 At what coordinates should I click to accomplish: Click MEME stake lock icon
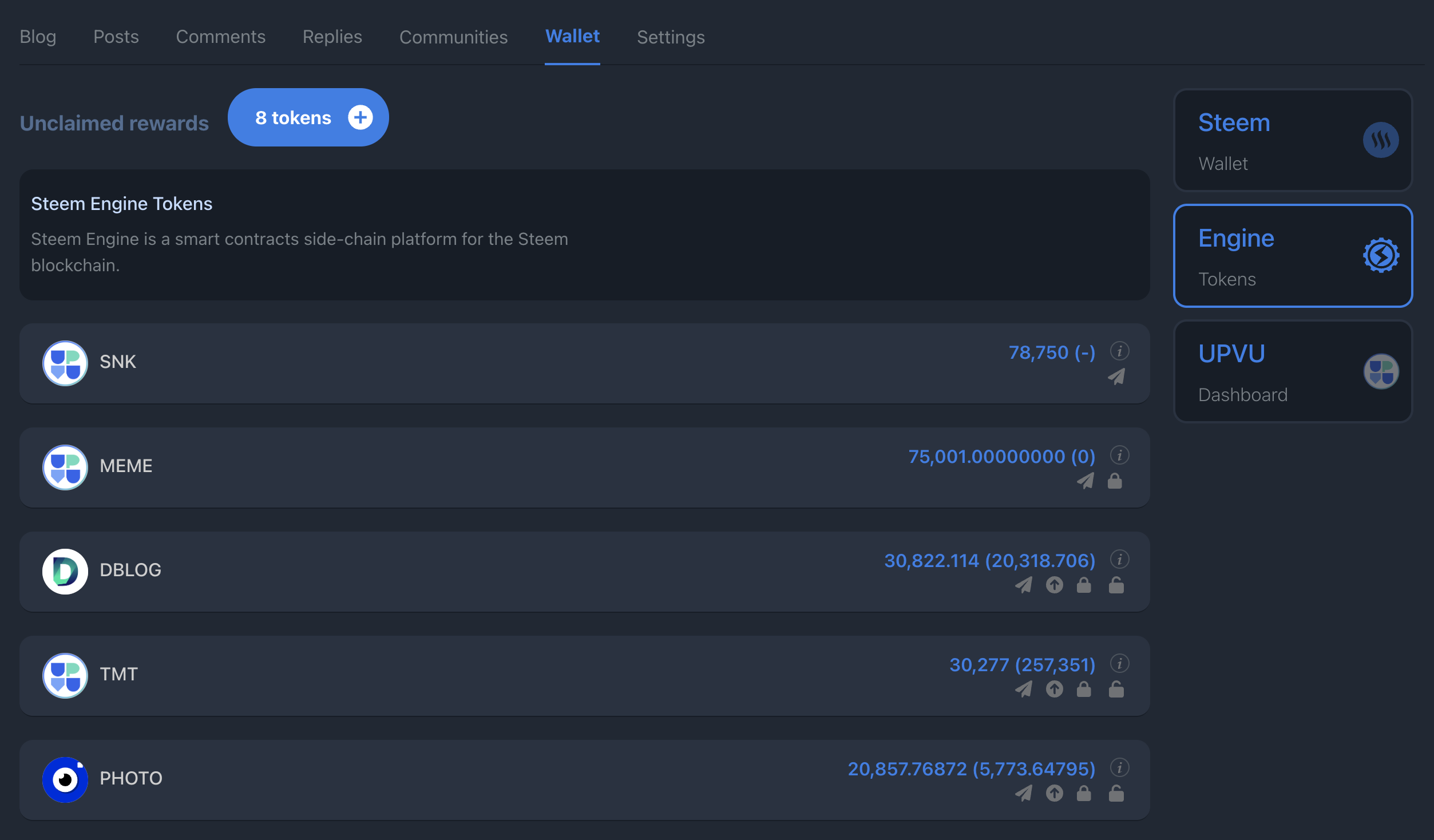point(1115,481)
